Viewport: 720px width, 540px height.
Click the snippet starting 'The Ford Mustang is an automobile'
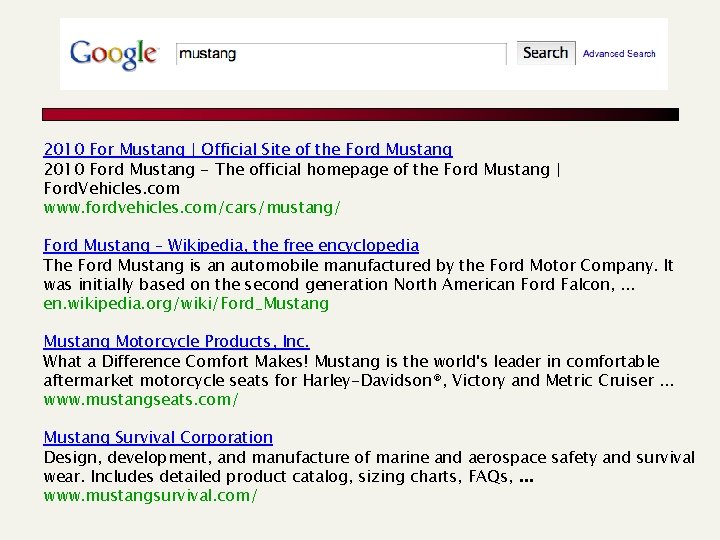coord(358,275)
